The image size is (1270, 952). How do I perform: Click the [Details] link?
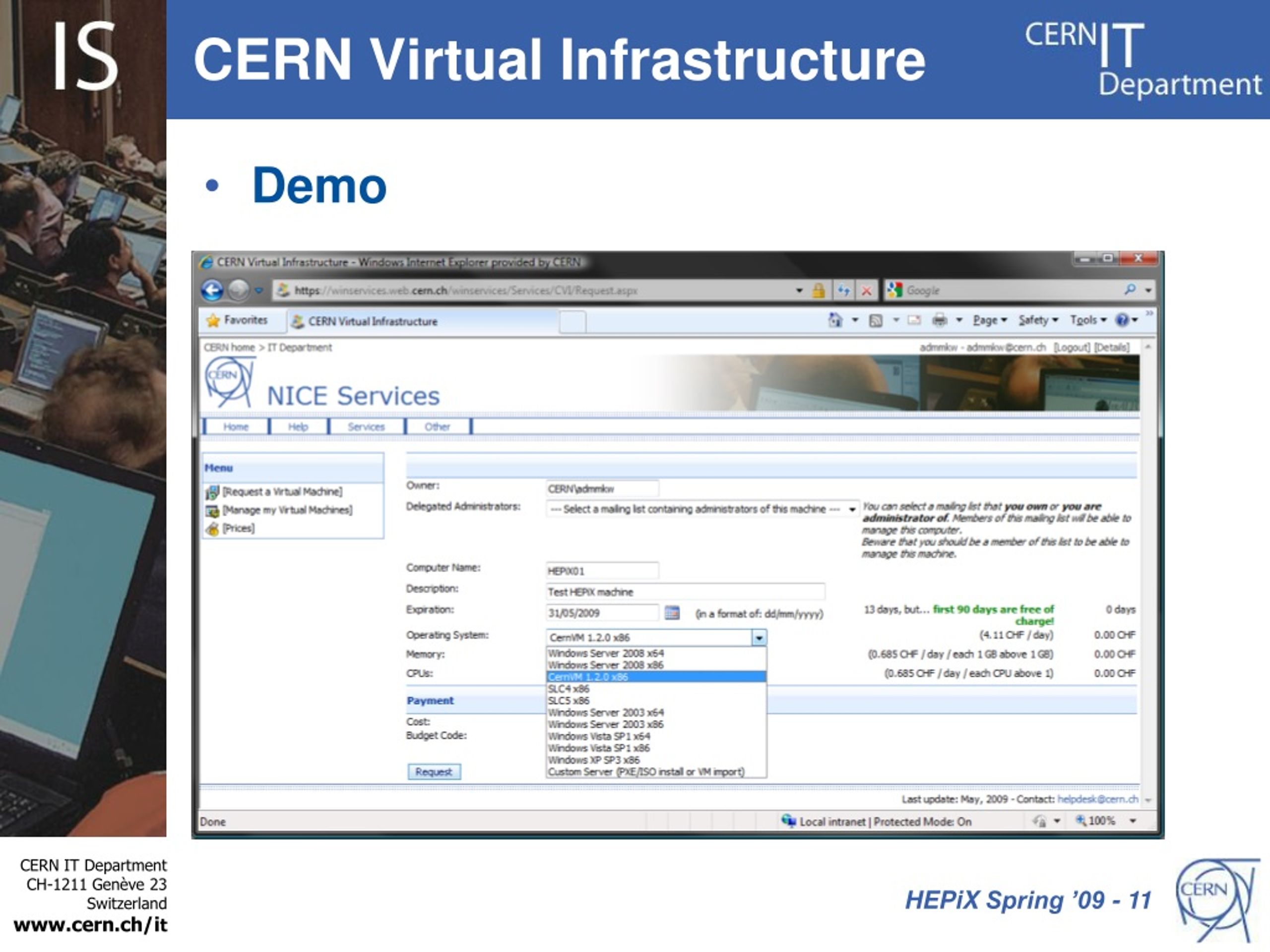tap(1112, 347)
